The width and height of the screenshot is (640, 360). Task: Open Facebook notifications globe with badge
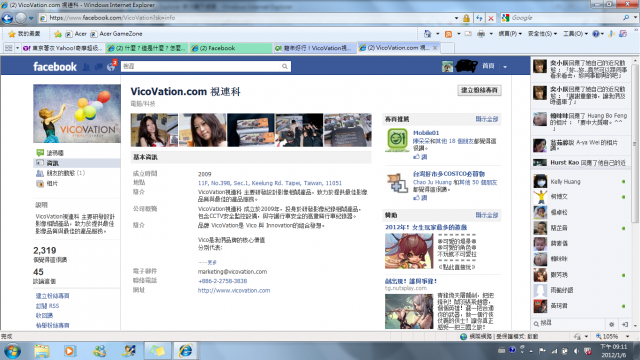click(x=111, y=66)
